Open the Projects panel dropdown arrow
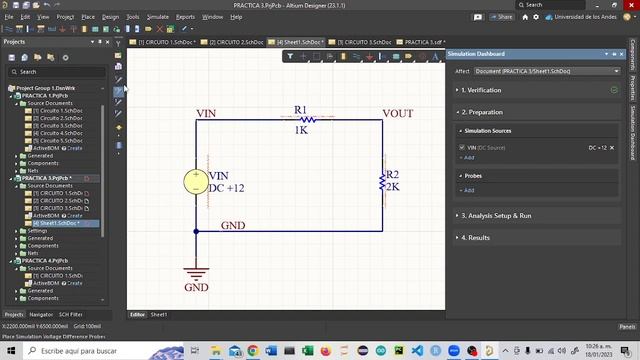The height and width of the screenshot is (360, 640). pyautogui.click(x=92, y=42)
